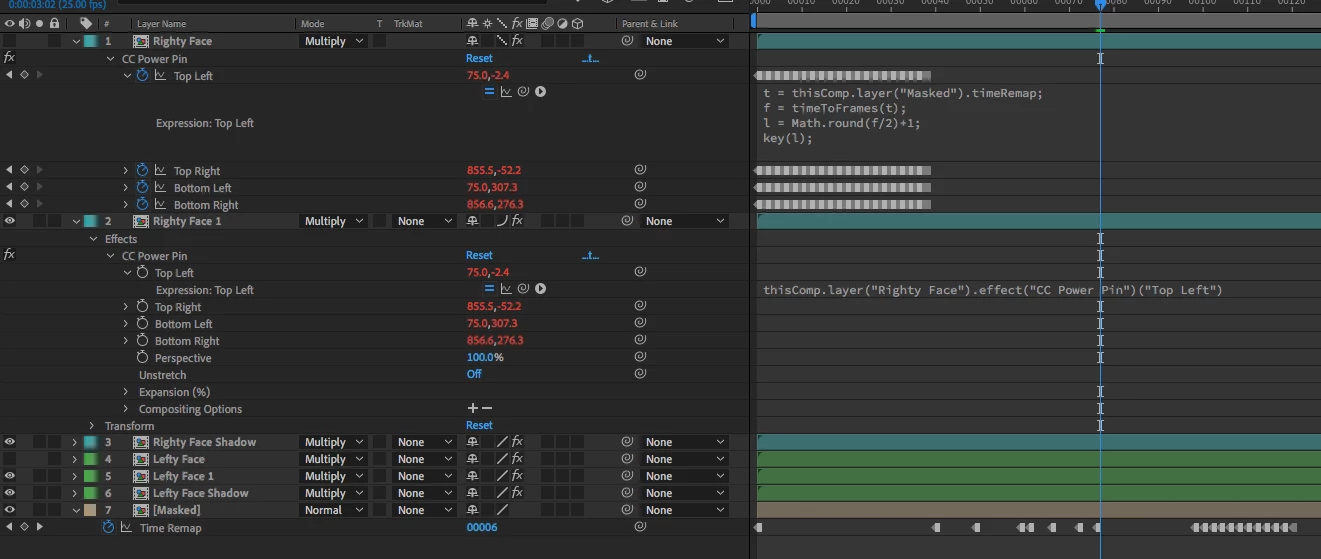
Task: Show expression graph for Righty Face Top Left
Action: click(506, 92)
